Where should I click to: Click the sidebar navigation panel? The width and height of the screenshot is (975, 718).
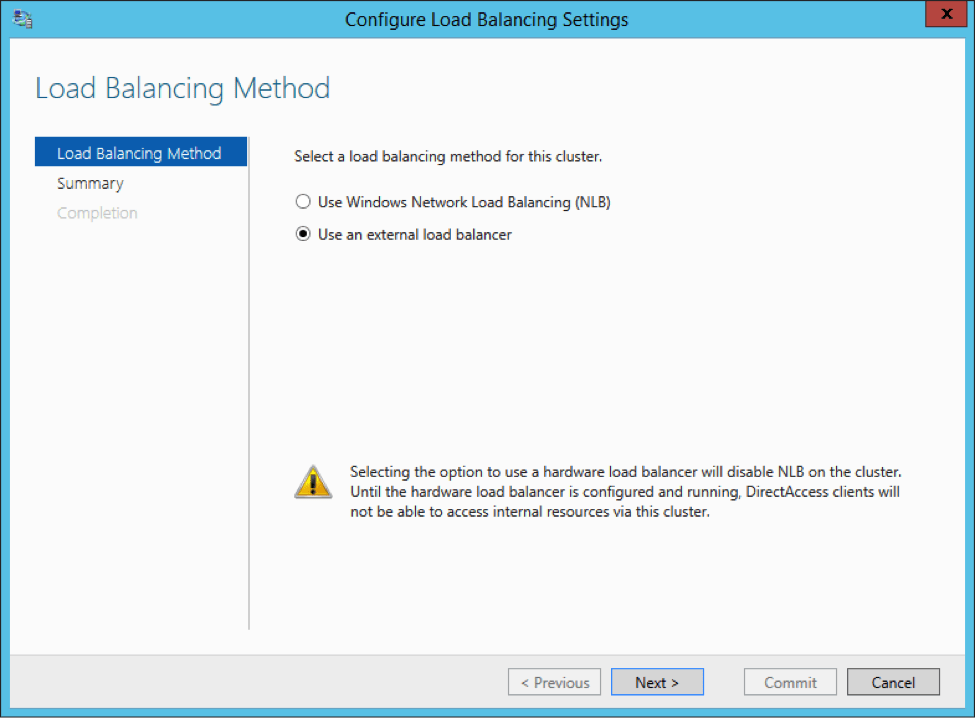click(x=140, y=400)
